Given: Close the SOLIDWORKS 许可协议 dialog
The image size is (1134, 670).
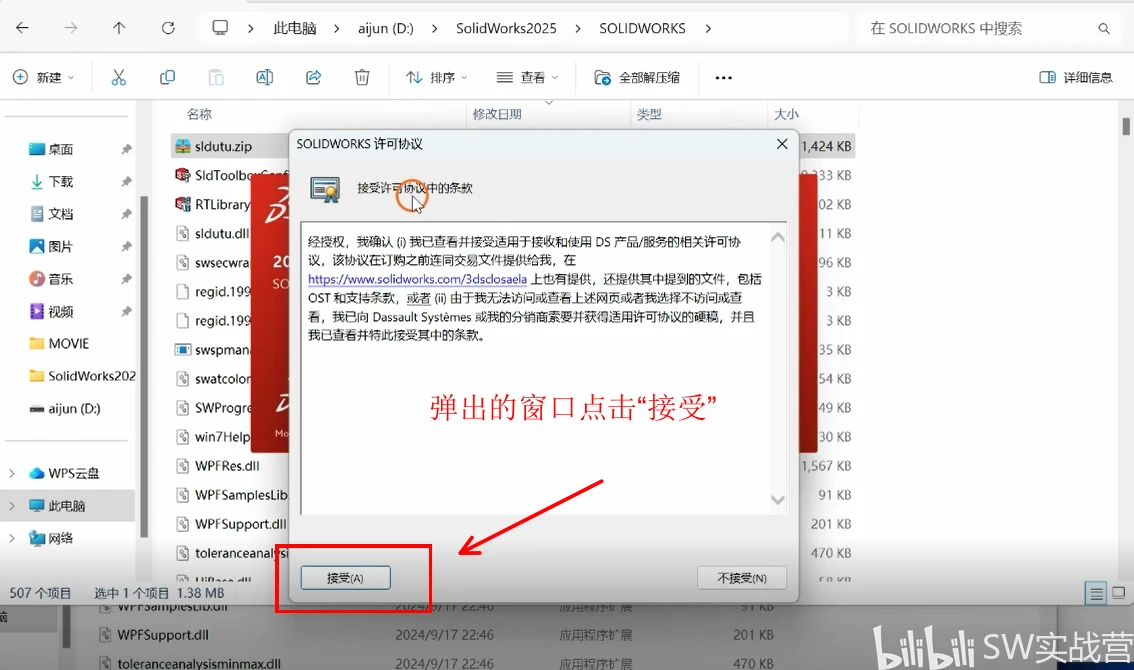Looking at the screenshot, I should (x=782, y=144).
